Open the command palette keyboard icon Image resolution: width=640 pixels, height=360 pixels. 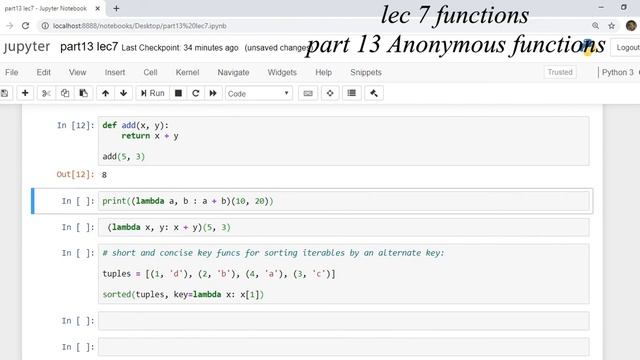(x=308, y=93)
